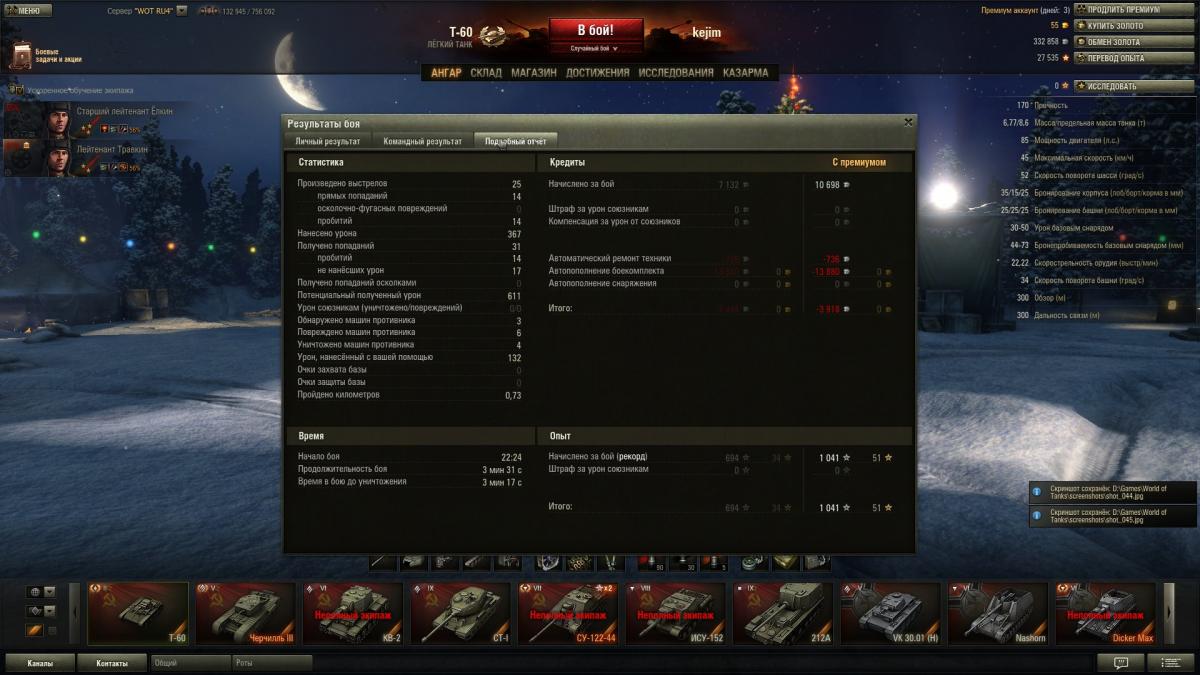Expand vehicle type filter dropdown arrow
1200x675 pixels.
(49, 611)
